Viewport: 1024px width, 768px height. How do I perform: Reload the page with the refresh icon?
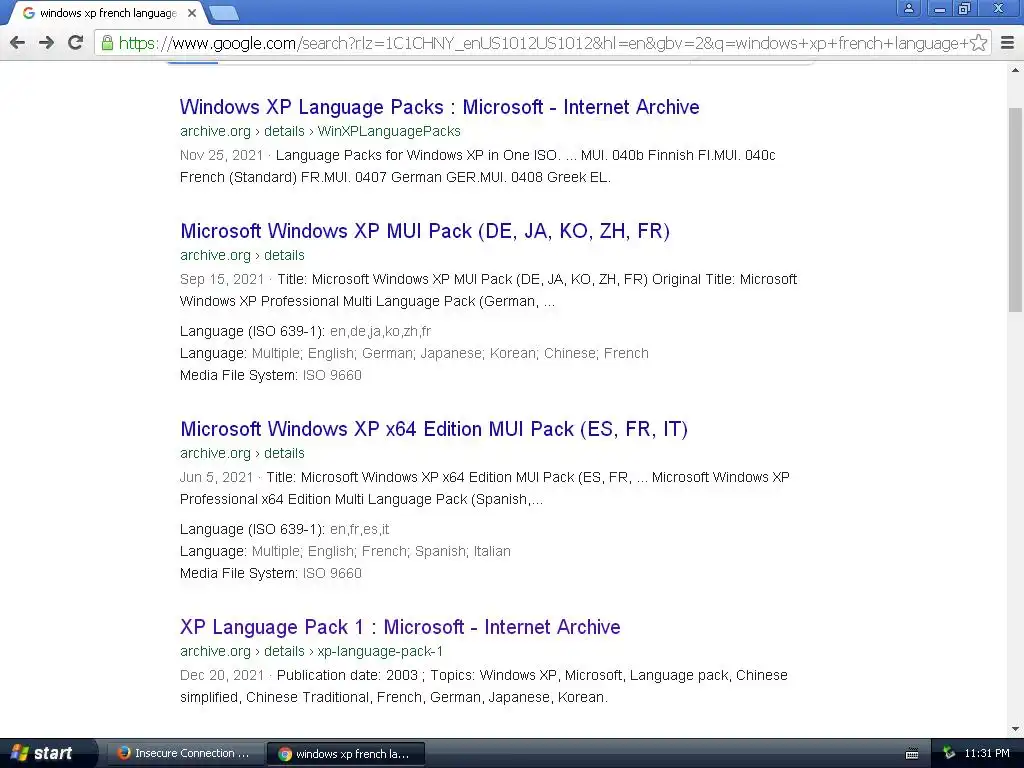coord(76,43)
